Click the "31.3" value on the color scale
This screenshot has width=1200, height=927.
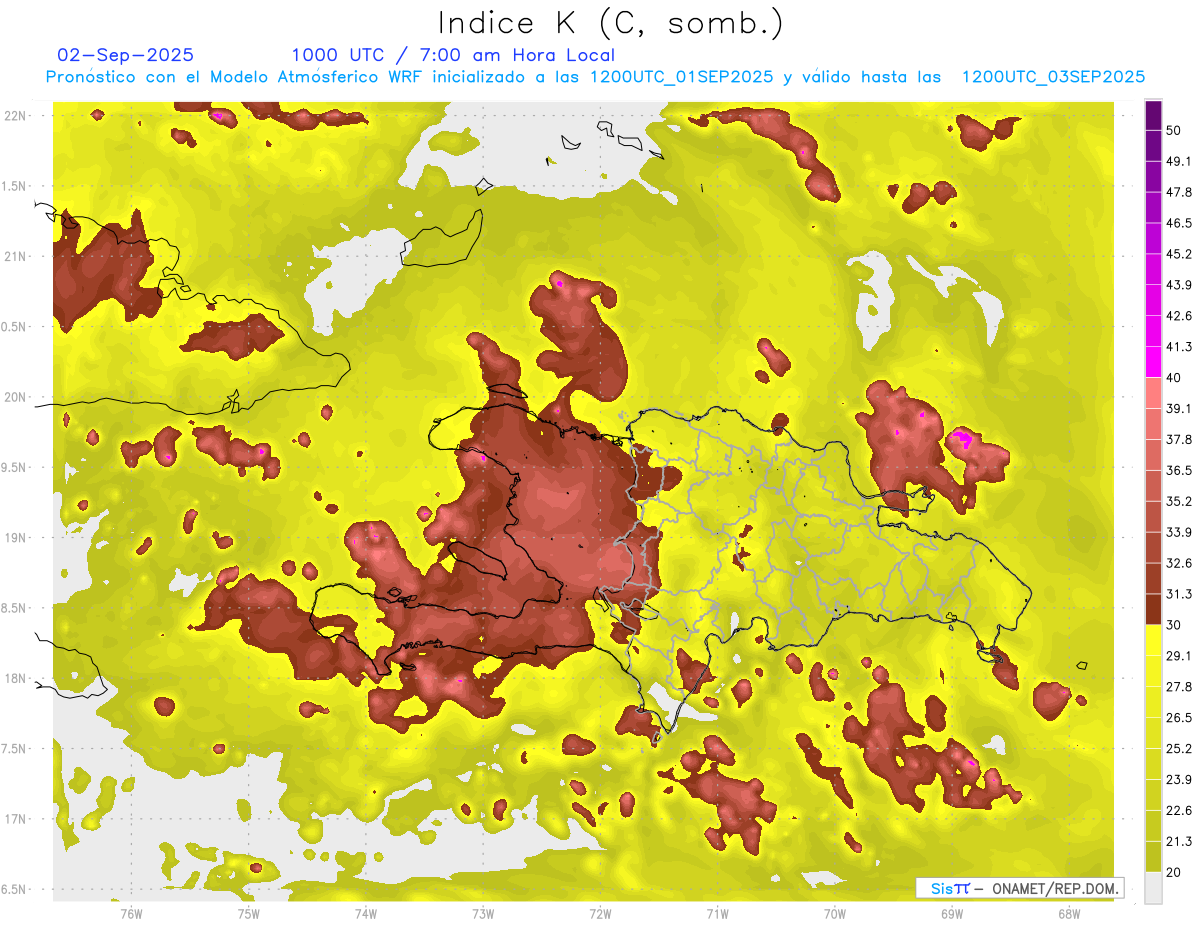tap(1180, 594)
